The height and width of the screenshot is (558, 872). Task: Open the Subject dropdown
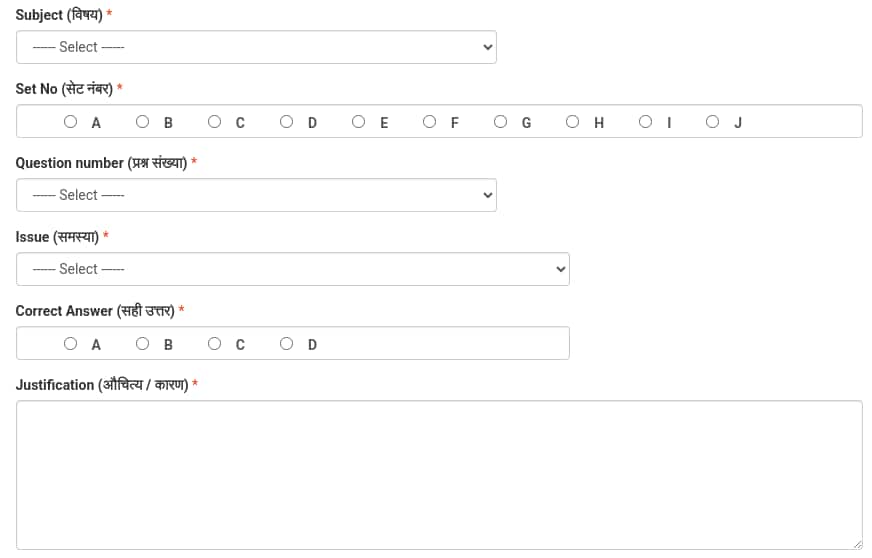(256, 47)
